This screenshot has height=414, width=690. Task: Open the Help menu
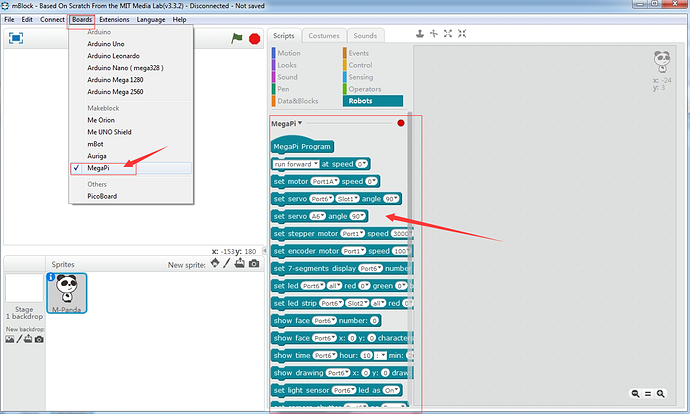coord(179,19)
